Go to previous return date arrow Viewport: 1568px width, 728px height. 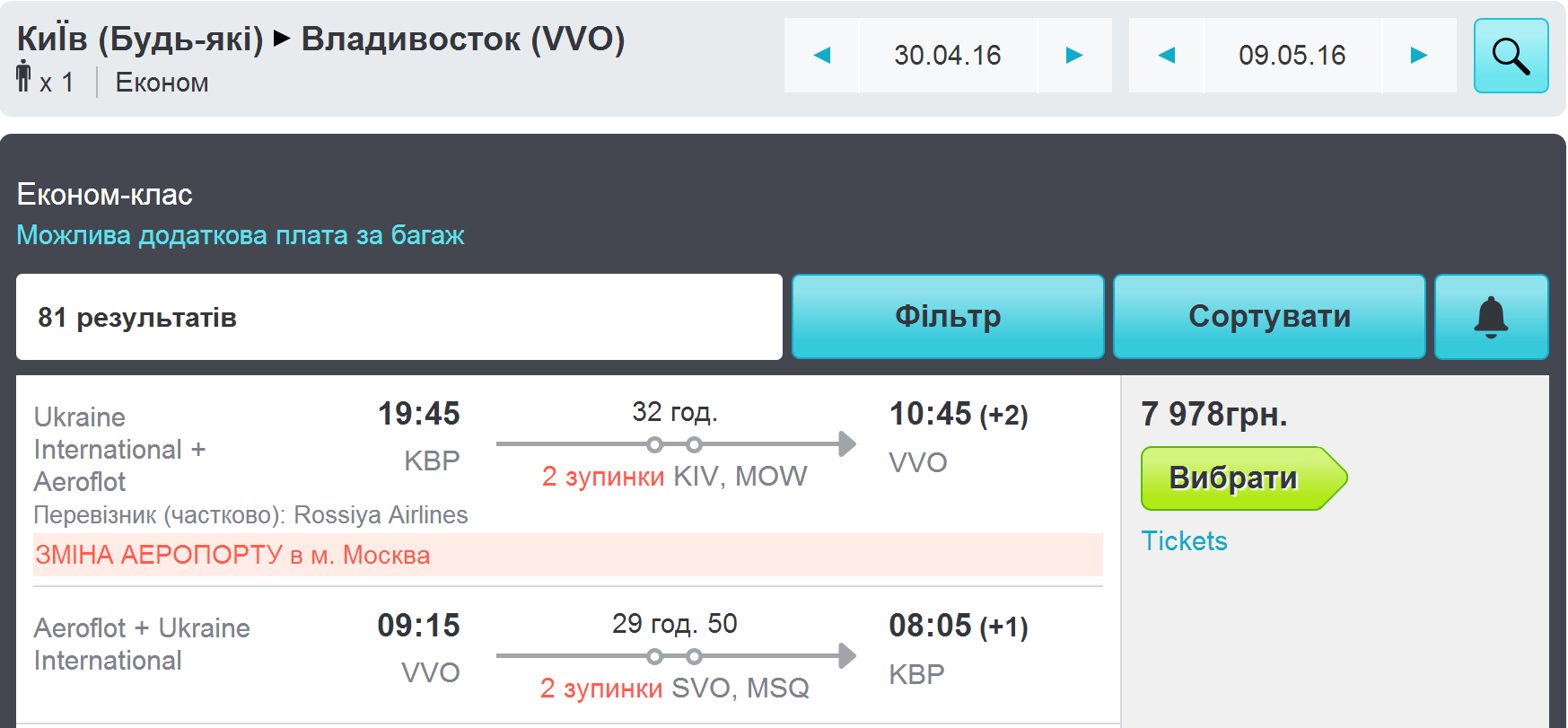pyautogui.click(x=1166, y=56)
